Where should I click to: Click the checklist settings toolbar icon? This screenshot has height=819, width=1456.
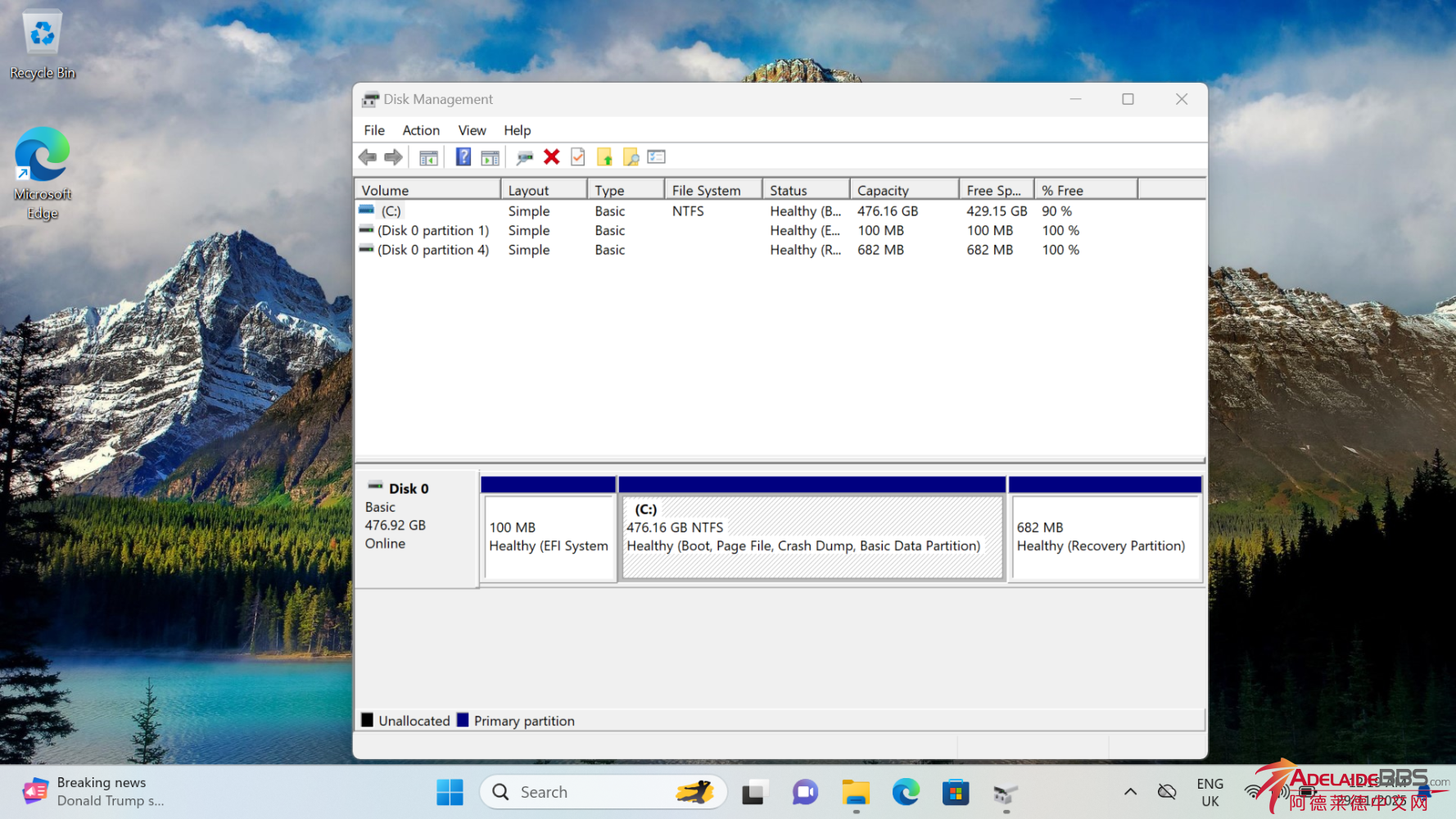pos(657,157)
